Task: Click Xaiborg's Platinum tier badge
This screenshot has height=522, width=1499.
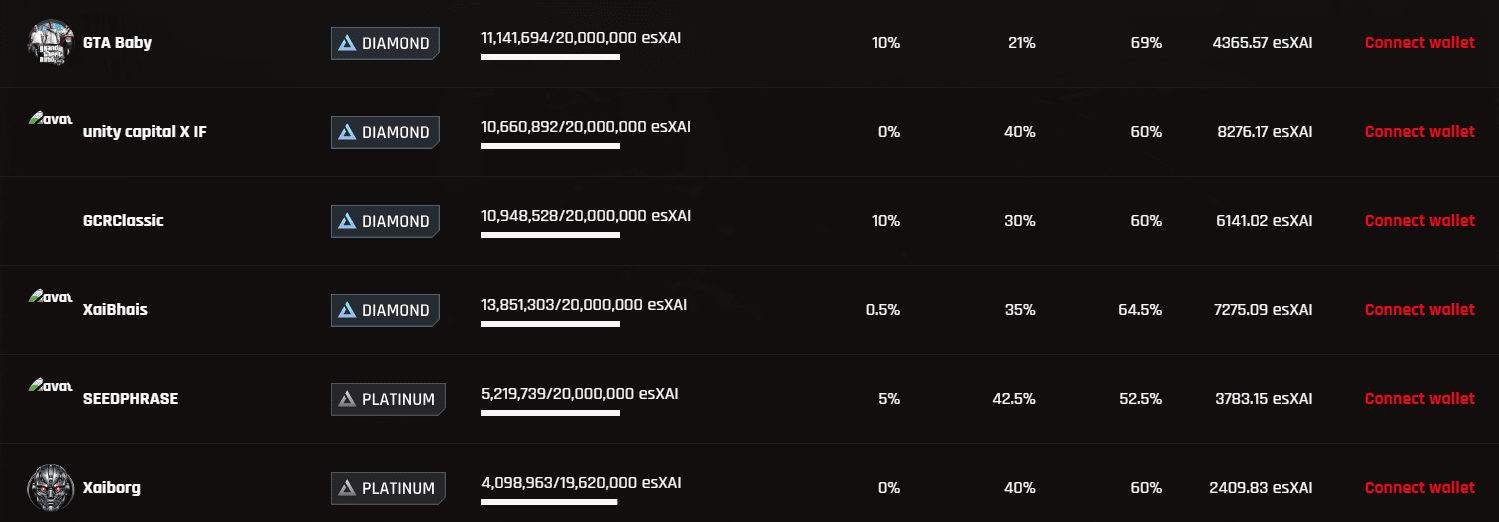Action: (388, 488)
